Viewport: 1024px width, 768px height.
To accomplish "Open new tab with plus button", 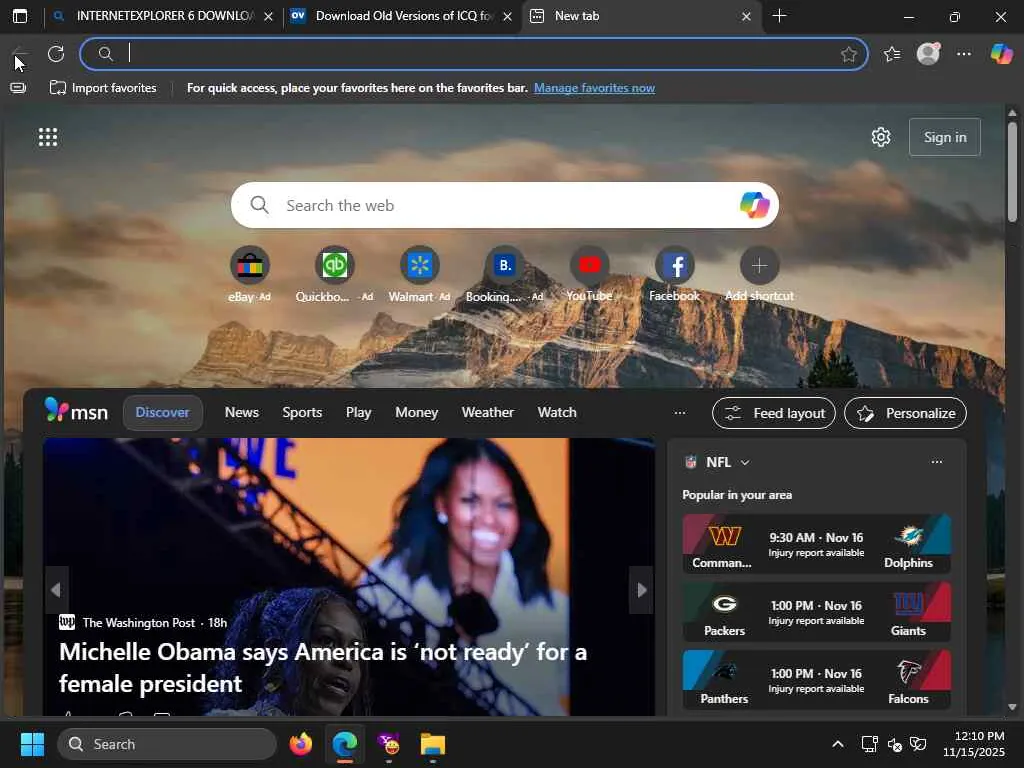I will (779, 16).
